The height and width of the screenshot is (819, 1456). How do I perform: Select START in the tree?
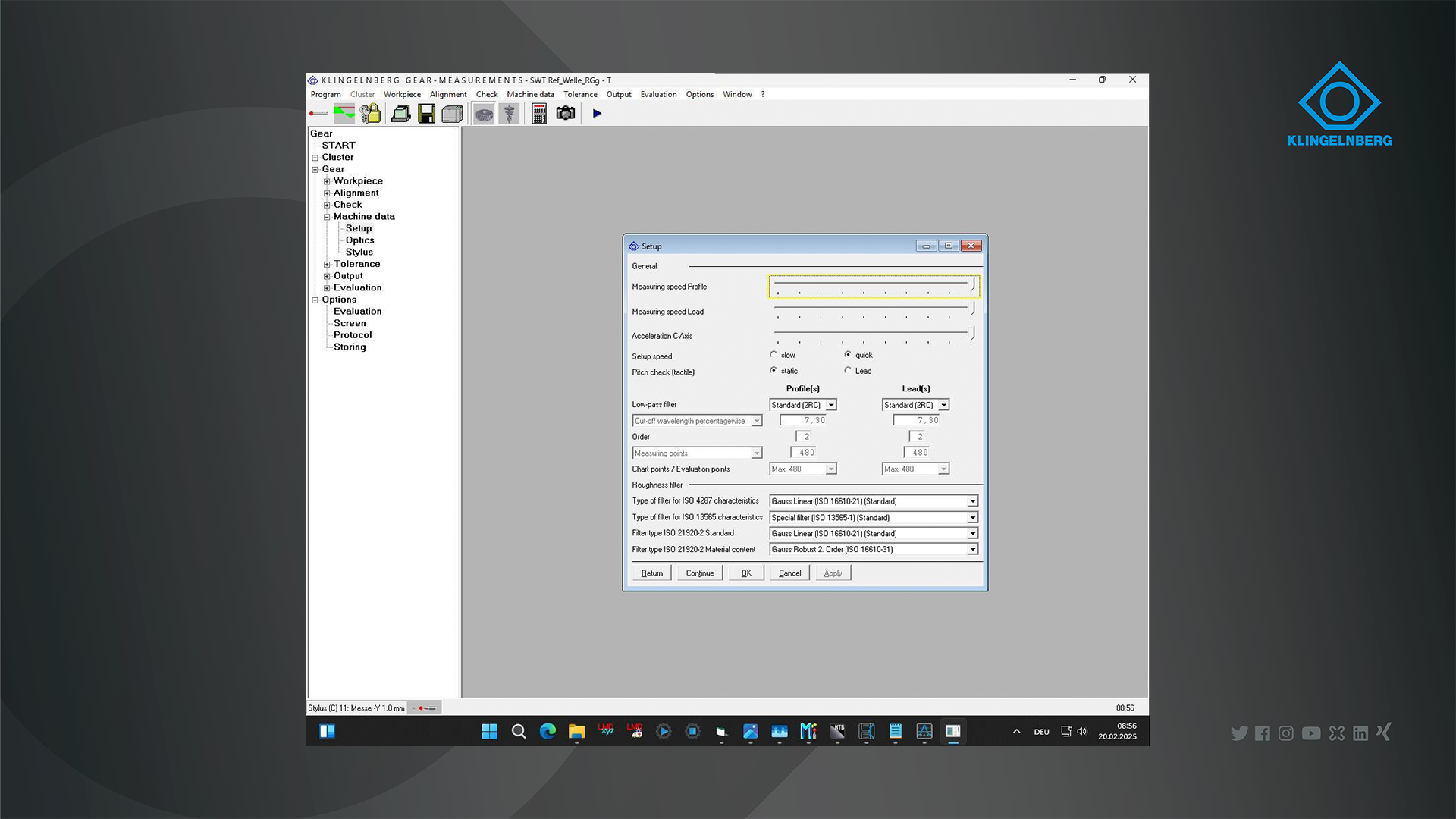(338, 146)
